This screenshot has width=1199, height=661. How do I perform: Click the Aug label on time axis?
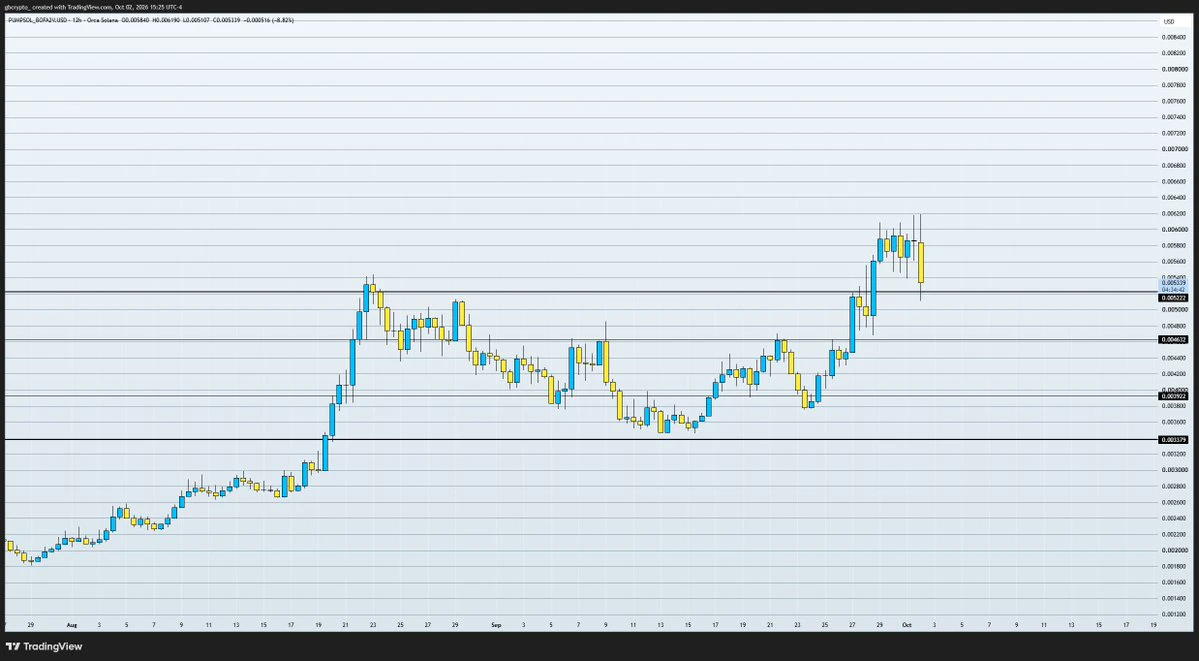(x=72, y=625)
